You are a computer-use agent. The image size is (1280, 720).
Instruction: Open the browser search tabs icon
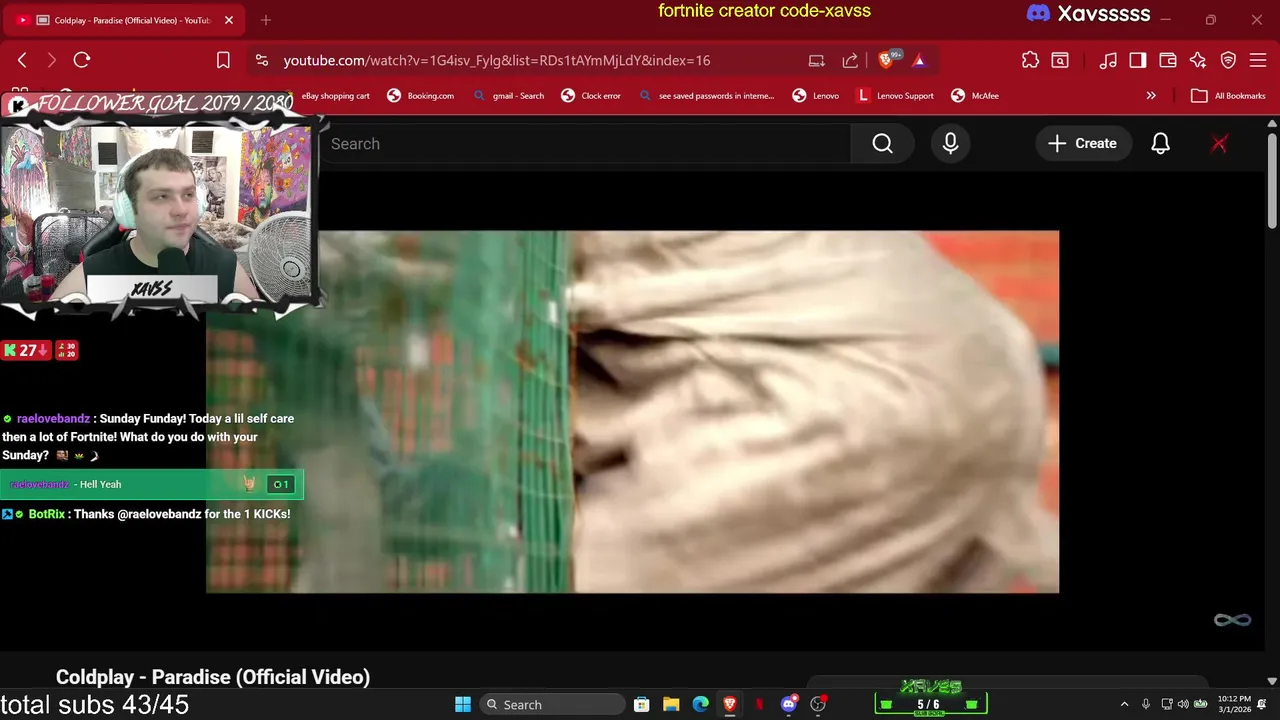(x=1060, y=60)
